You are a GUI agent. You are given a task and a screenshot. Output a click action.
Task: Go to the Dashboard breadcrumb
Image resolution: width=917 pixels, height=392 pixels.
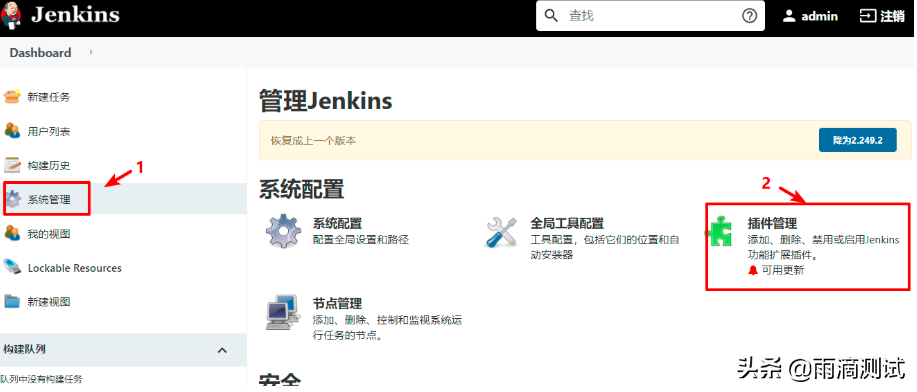click(x=40, y=53)
